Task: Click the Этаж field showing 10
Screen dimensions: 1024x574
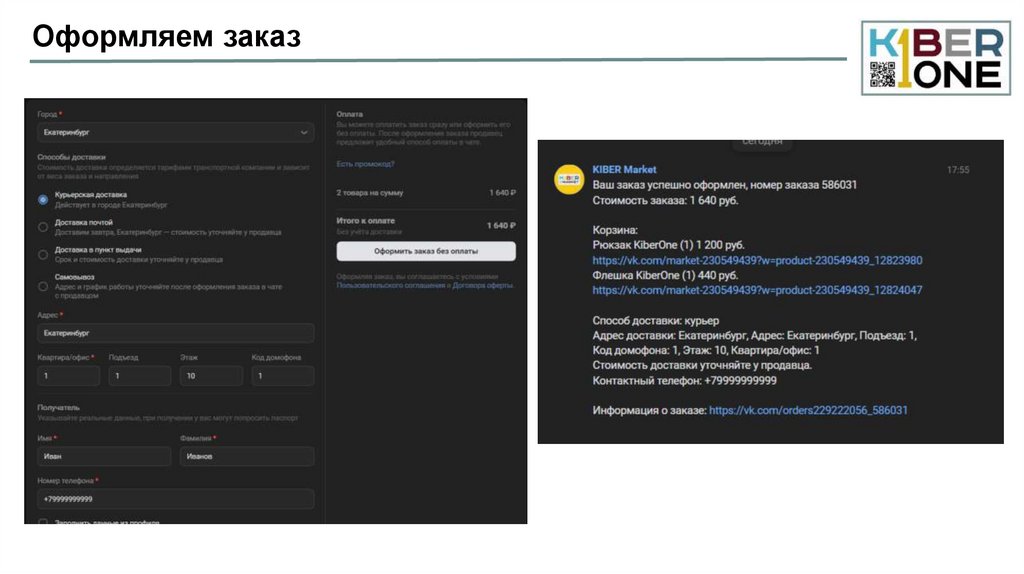Action: pyautogui.click(x=212, y=375)
